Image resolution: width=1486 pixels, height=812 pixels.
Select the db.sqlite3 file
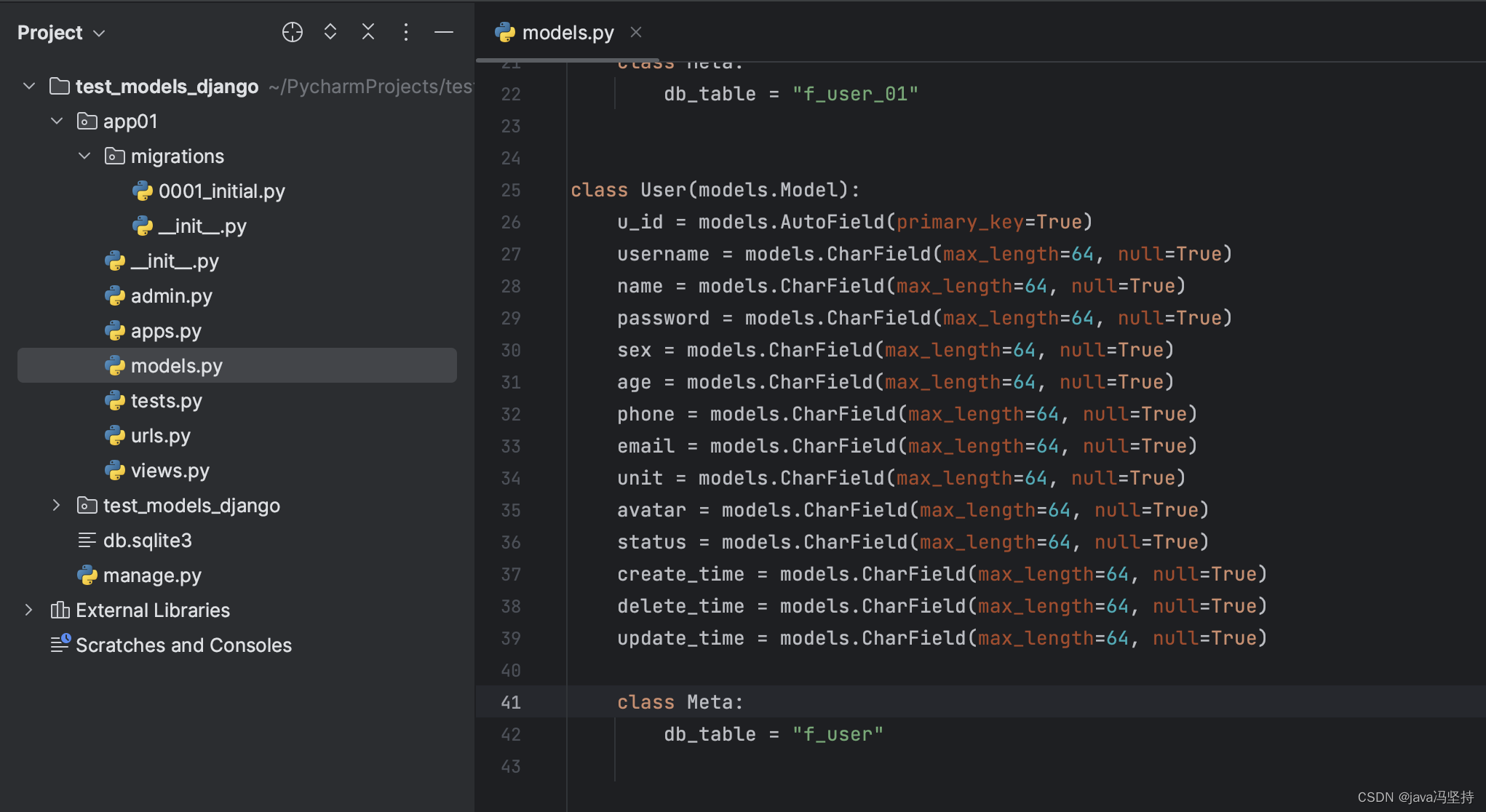pos(147,541)
